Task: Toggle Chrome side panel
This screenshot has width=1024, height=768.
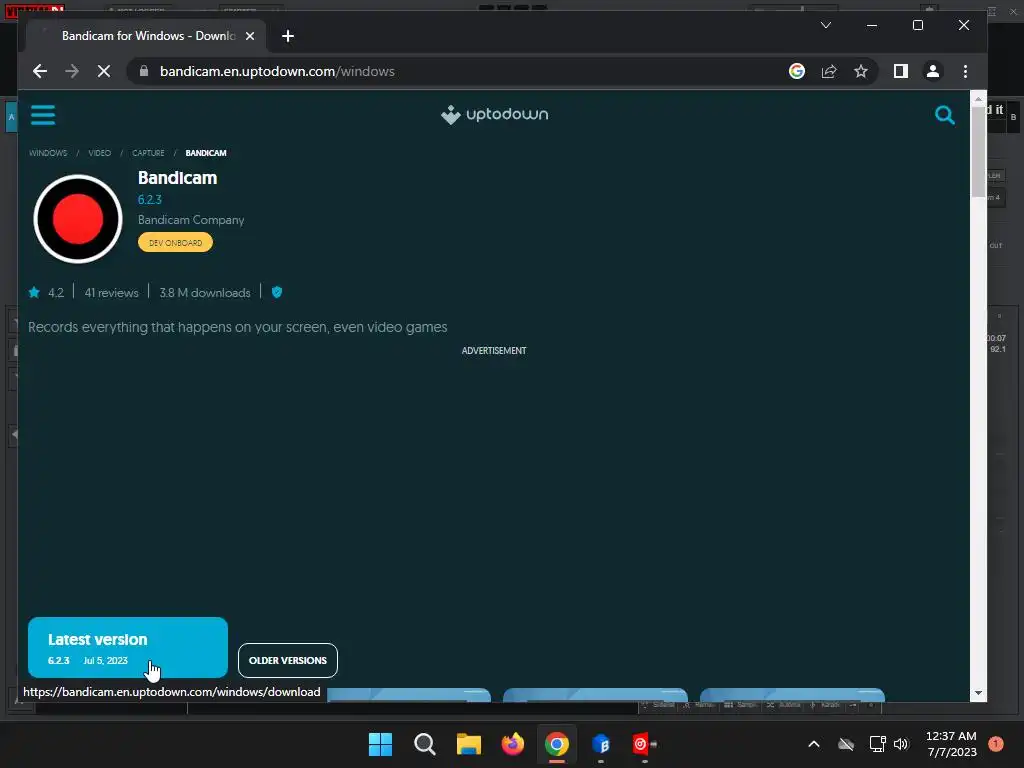Action: point(901,71)
